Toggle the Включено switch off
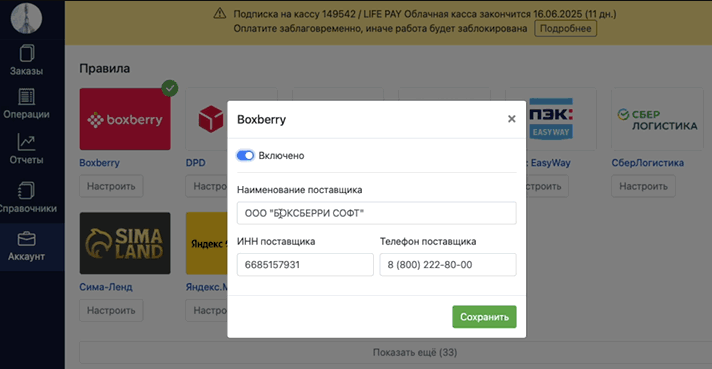712x369 pixels. pos(245,156)
